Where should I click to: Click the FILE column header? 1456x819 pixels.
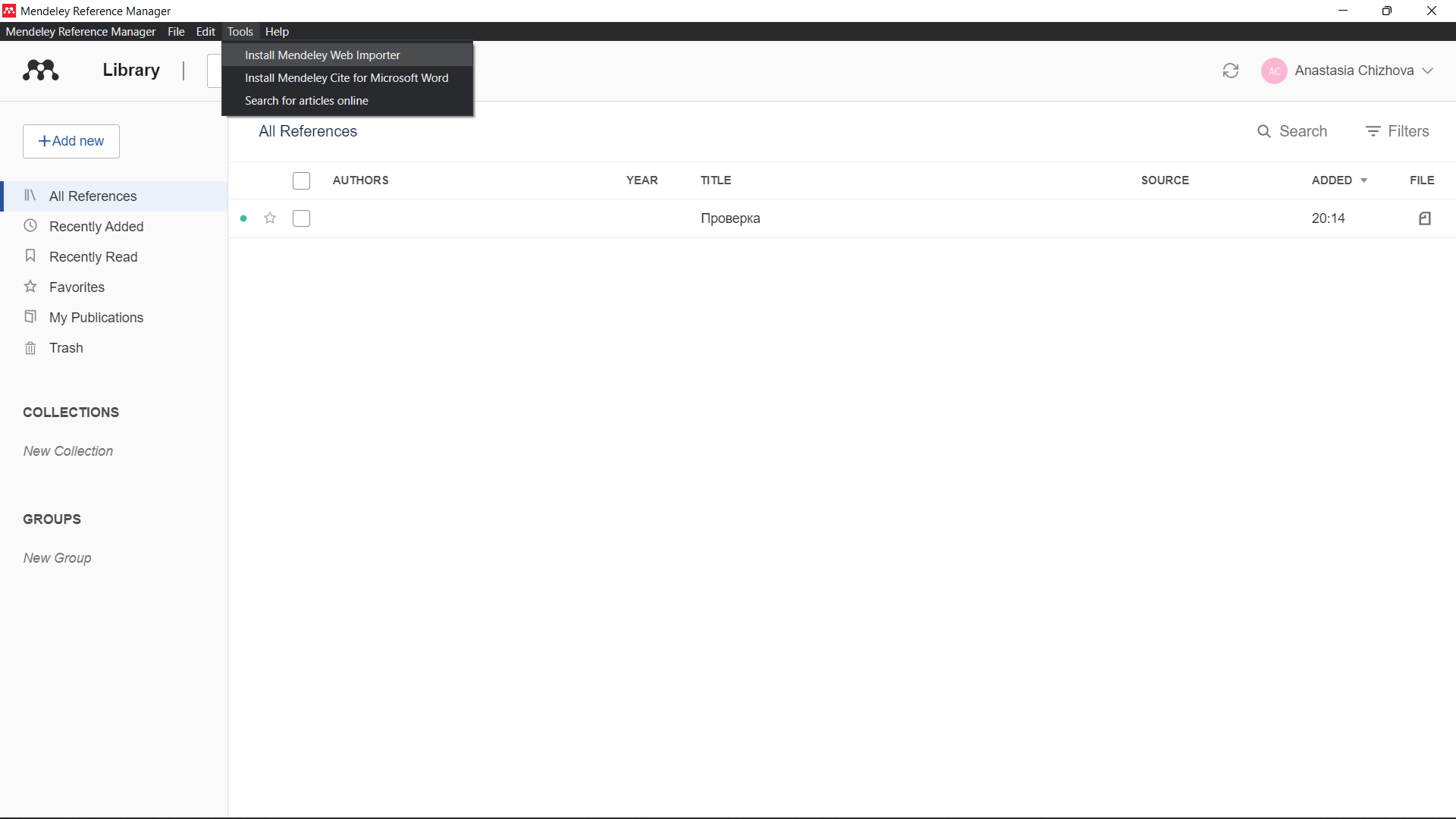1422,180
